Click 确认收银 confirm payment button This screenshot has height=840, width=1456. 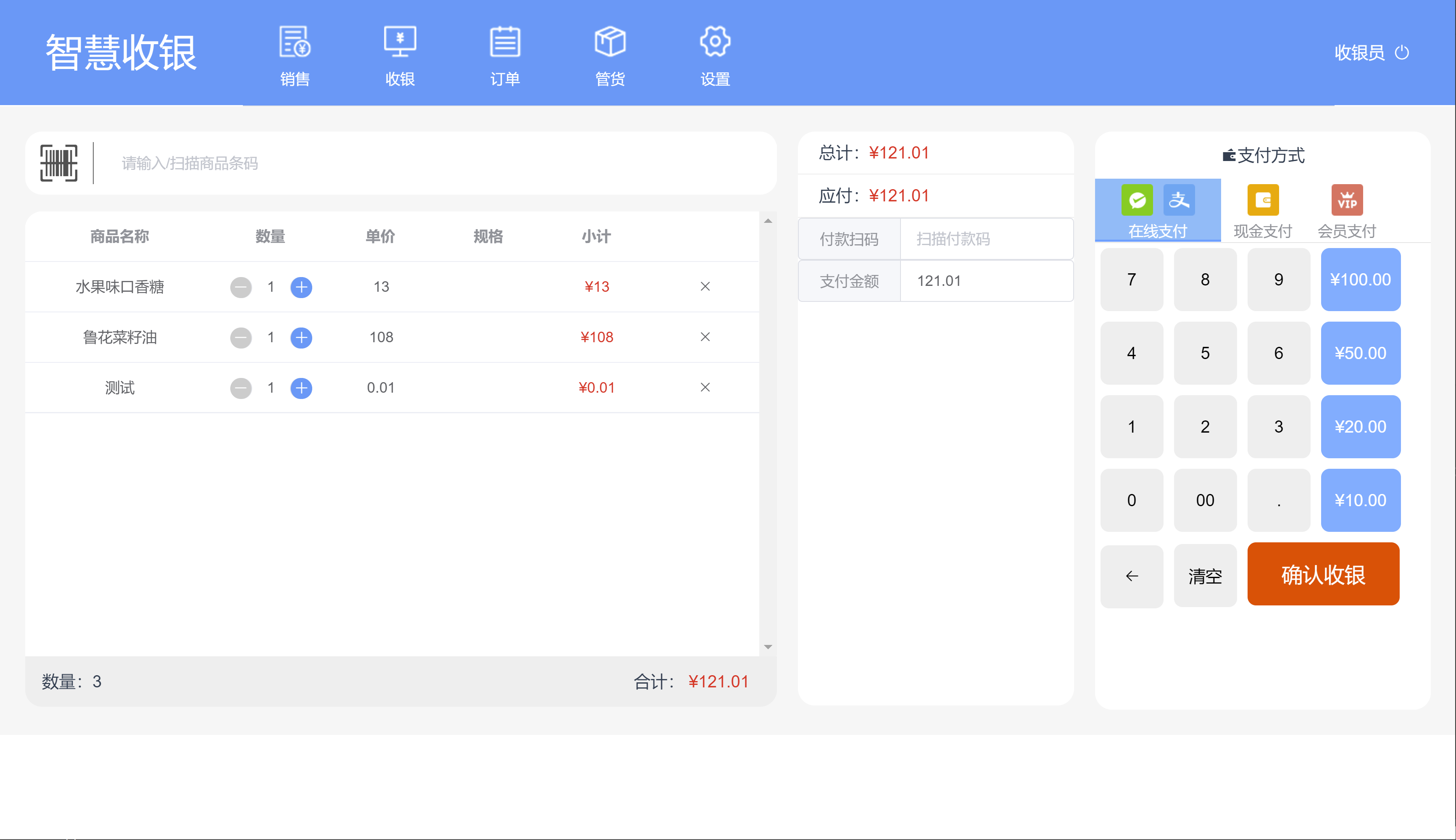(x=1323, y=574)
